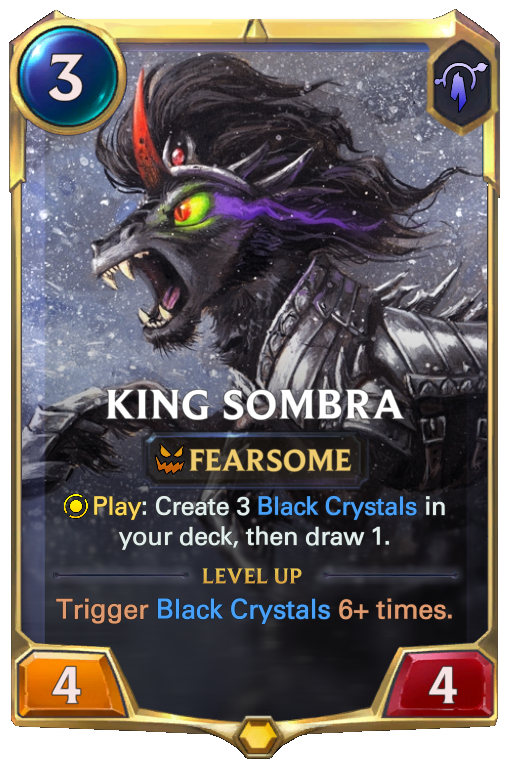The width and height of the screenshot is (510, 768).
Task: Open the Black Crystals link in Play text
Action: [337, 506]
